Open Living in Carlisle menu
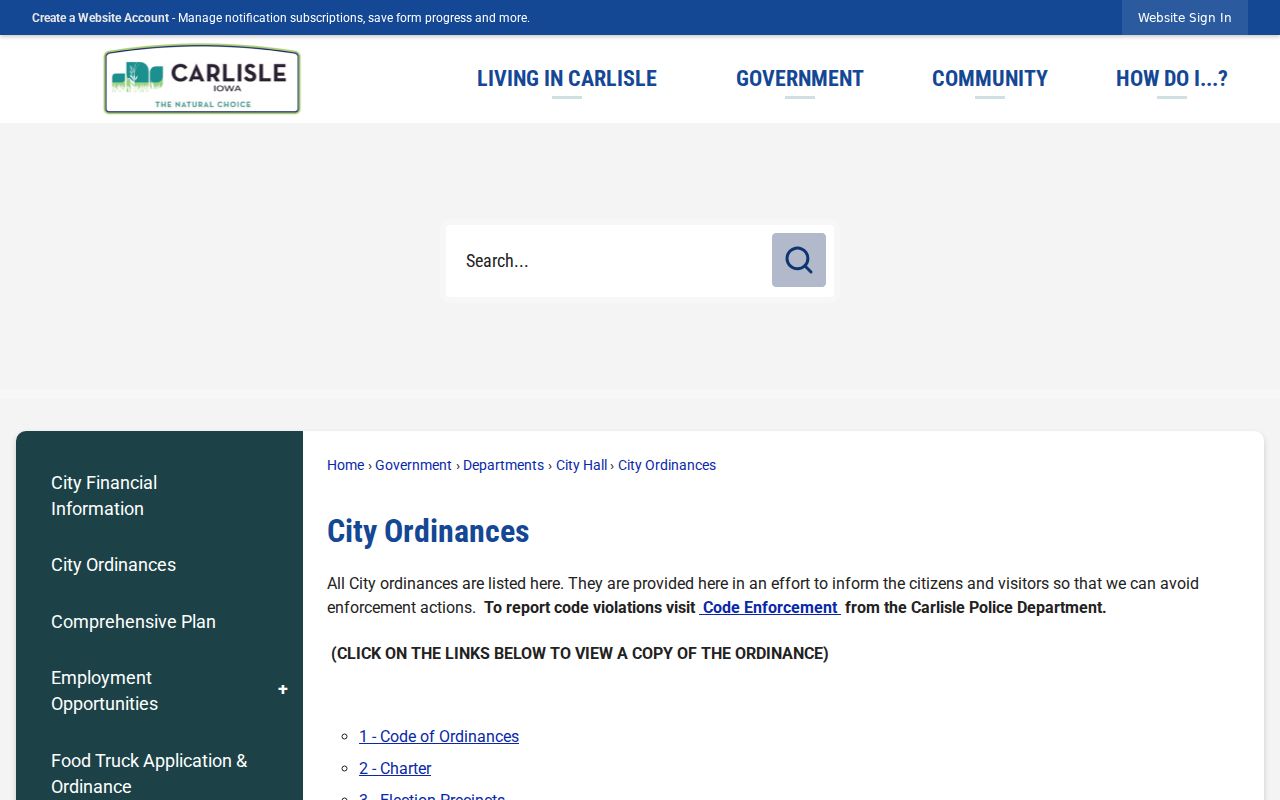Viewport: 1280px width, 800px height. tap(567, 79)
